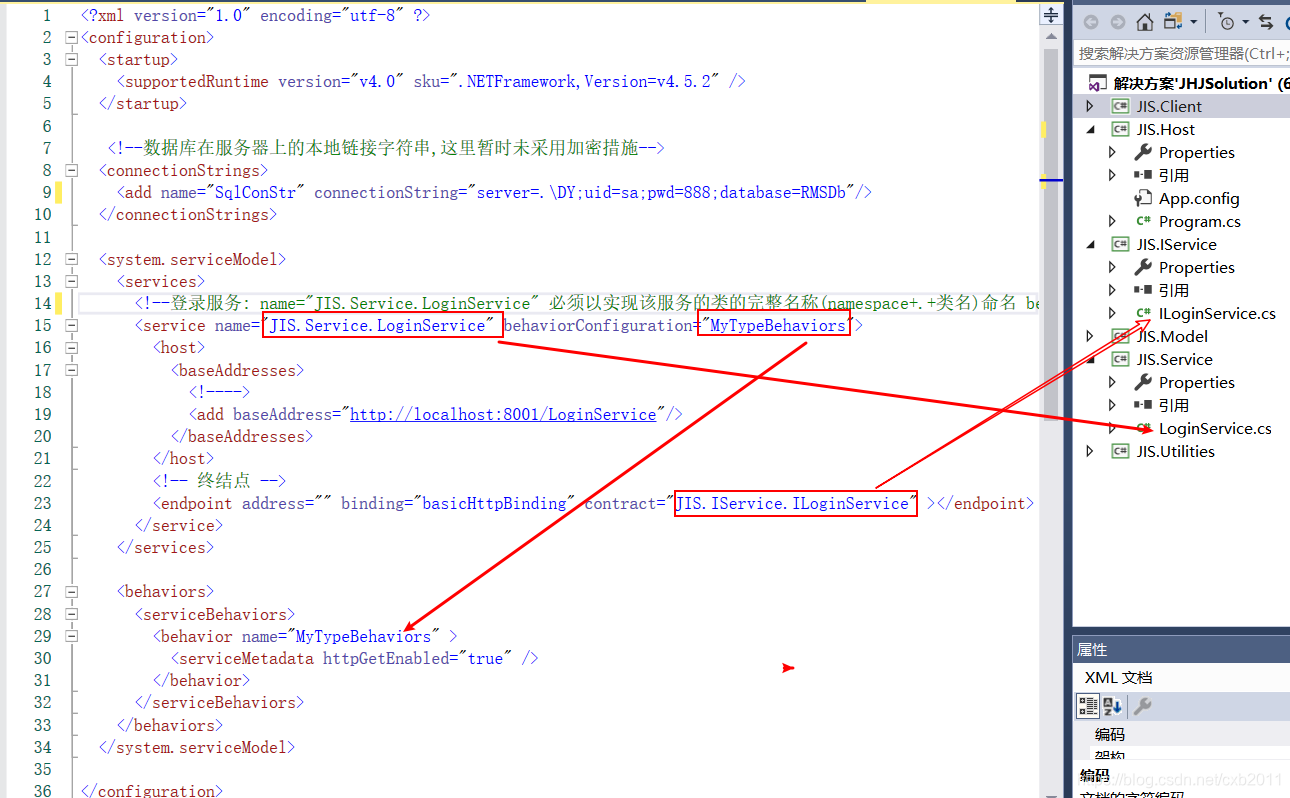Go forward in Solution Explorer
Viewport: 1290px width, 798px height.
pos(1117,22)
